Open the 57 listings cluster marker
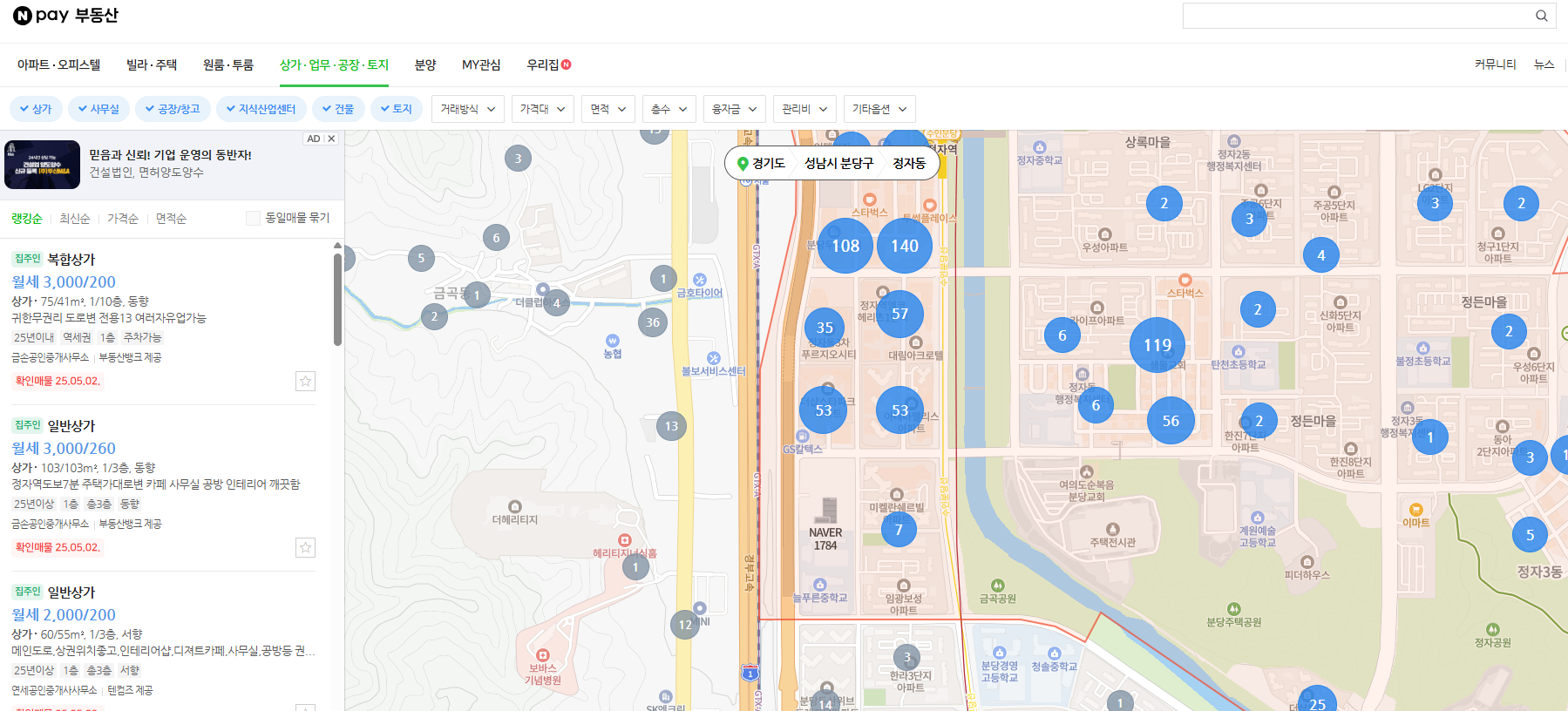1568x711 pixels. click(x=899, y=314)
